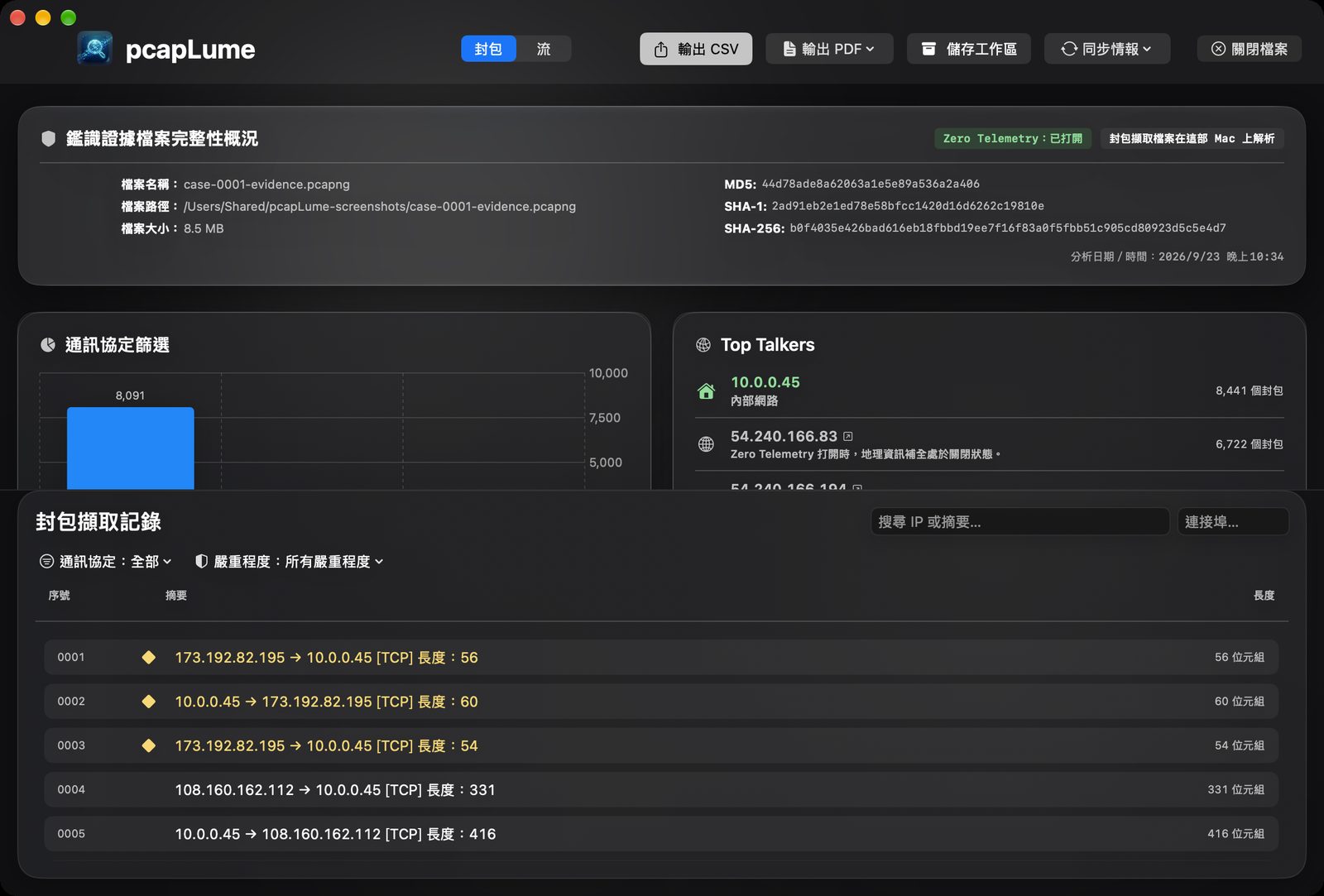
Task: Select packet row 108.160.162.112 → 10.0.0.45 長度:331
Action: [x=661, y=789]
